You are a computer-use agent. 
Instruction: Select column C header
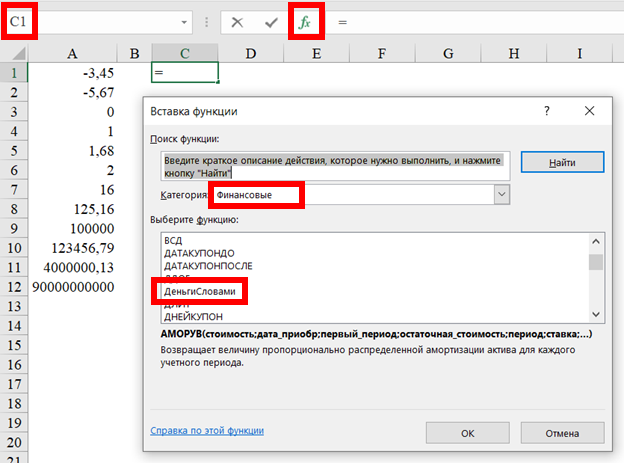(185, 53)
